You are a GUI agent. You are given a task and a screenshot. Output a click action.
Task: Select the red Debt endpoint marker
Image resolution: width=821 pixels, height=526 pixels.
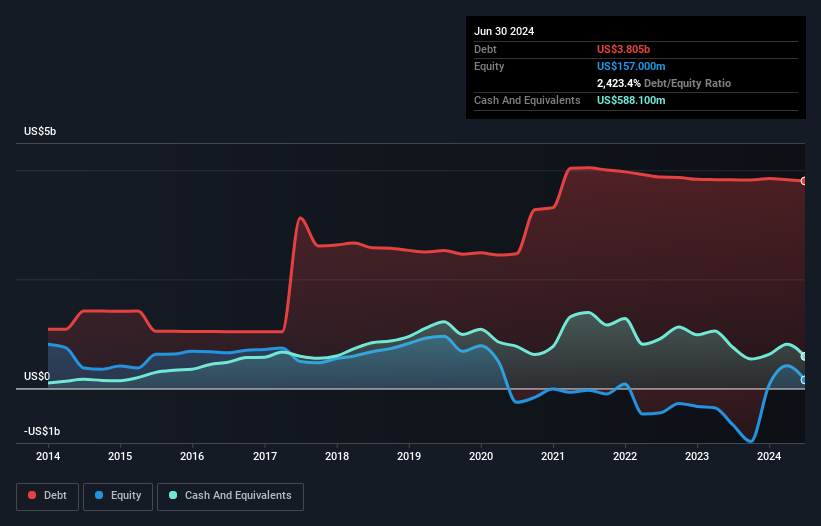tap(804, 181)
